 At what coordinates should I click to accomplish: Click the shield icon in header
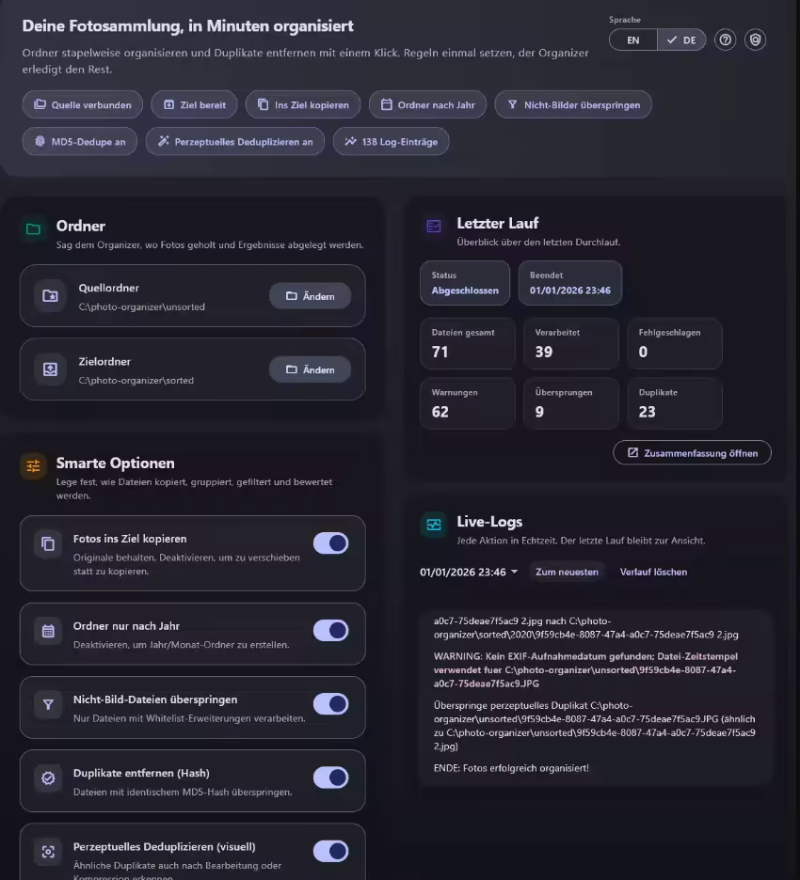point(755,40)
